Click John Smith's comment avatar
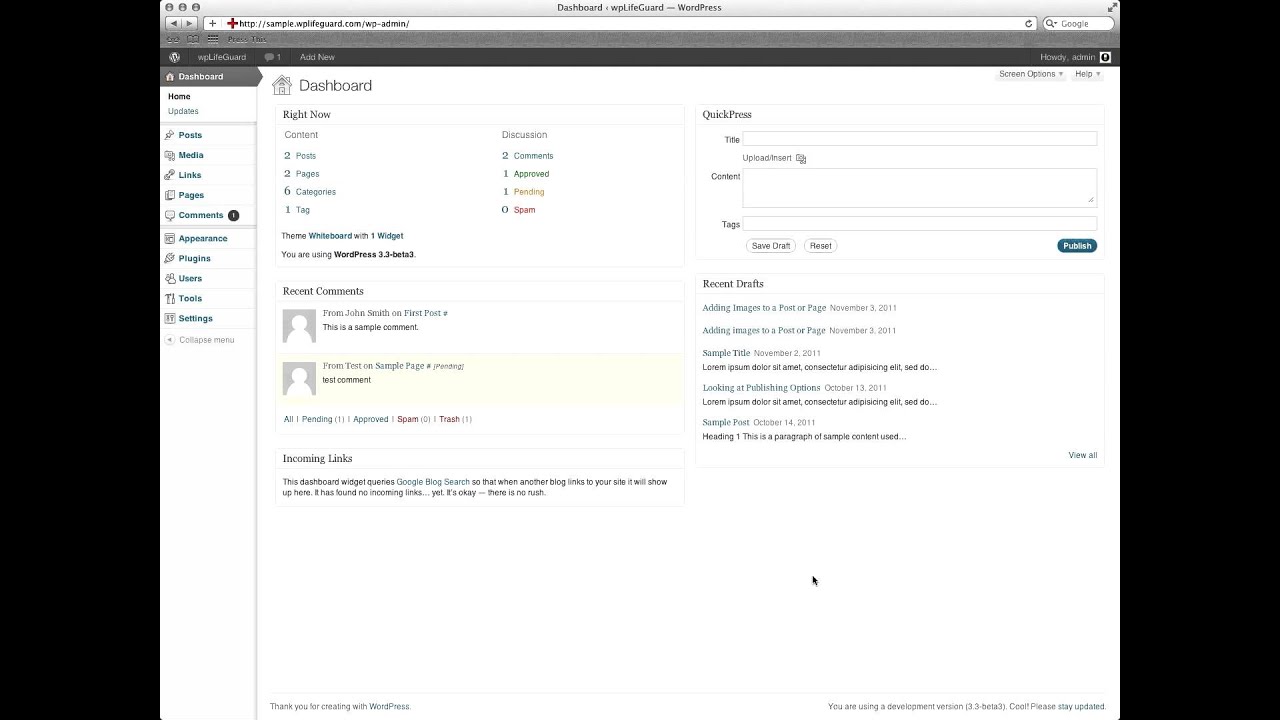The image size is (1280, 720). [x=299, y=326]
